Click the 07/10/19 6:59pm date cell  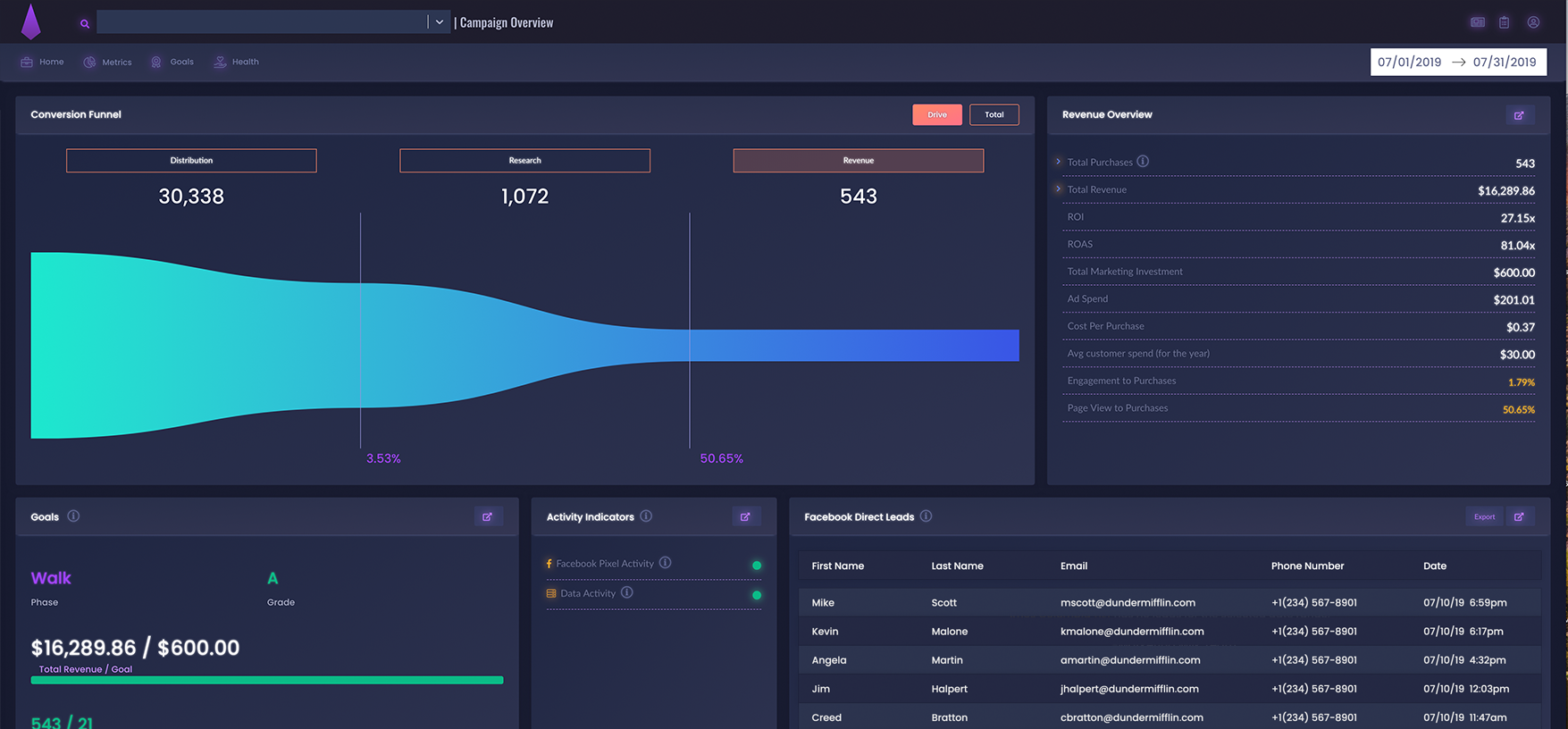tap(1465, 602)
